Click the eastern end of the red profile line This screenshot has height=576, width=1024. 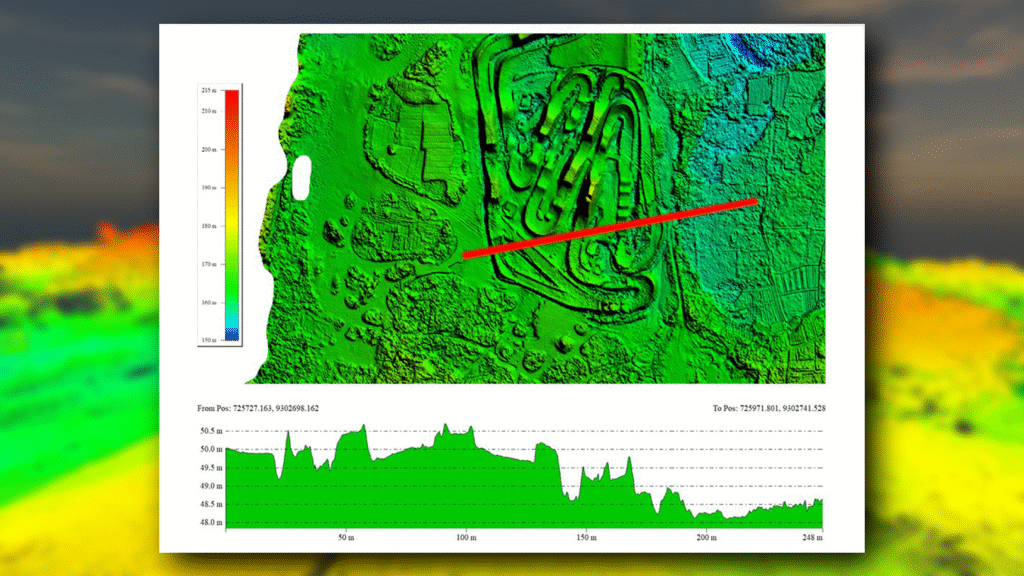[753, 201]
